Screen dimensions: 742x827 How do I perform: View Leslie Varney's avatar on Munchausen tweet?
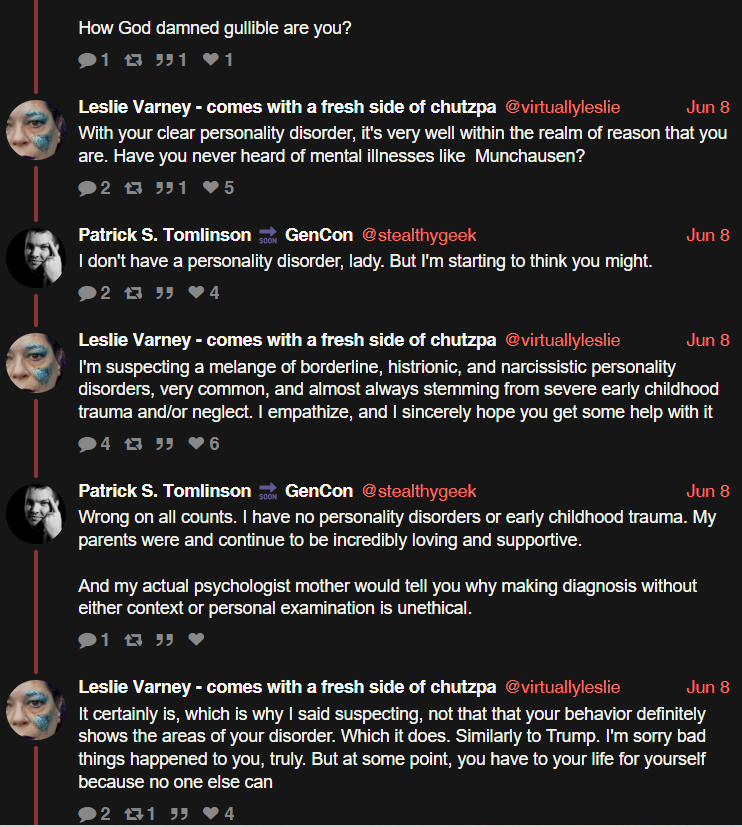click(x=36, y=130)
